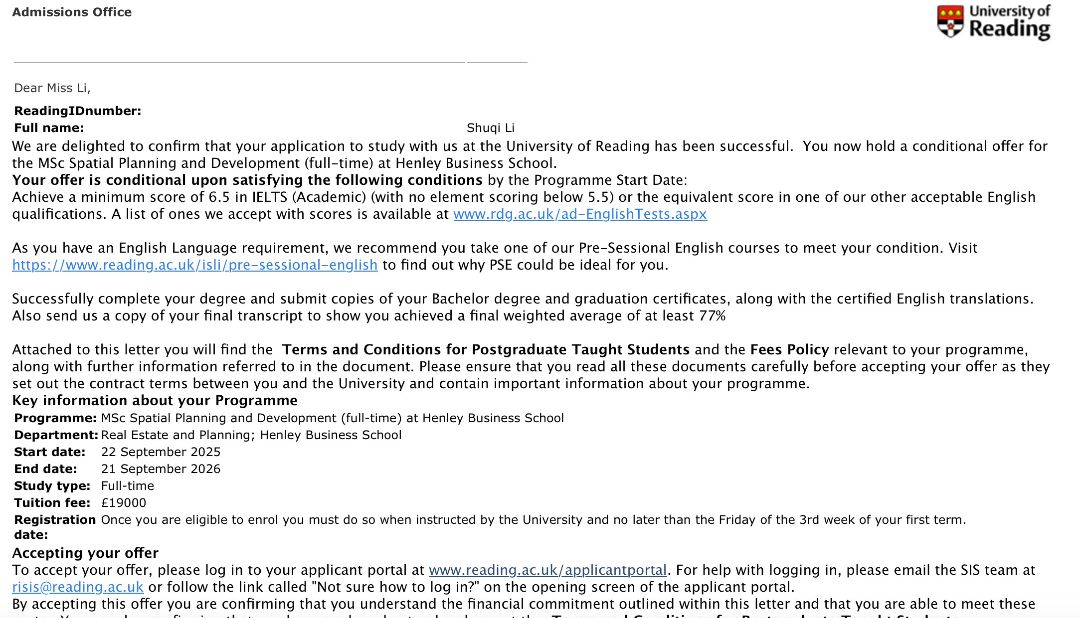Click the Study type Full-time value
This screenshot has width=1080, height=618.
(128, 486)
